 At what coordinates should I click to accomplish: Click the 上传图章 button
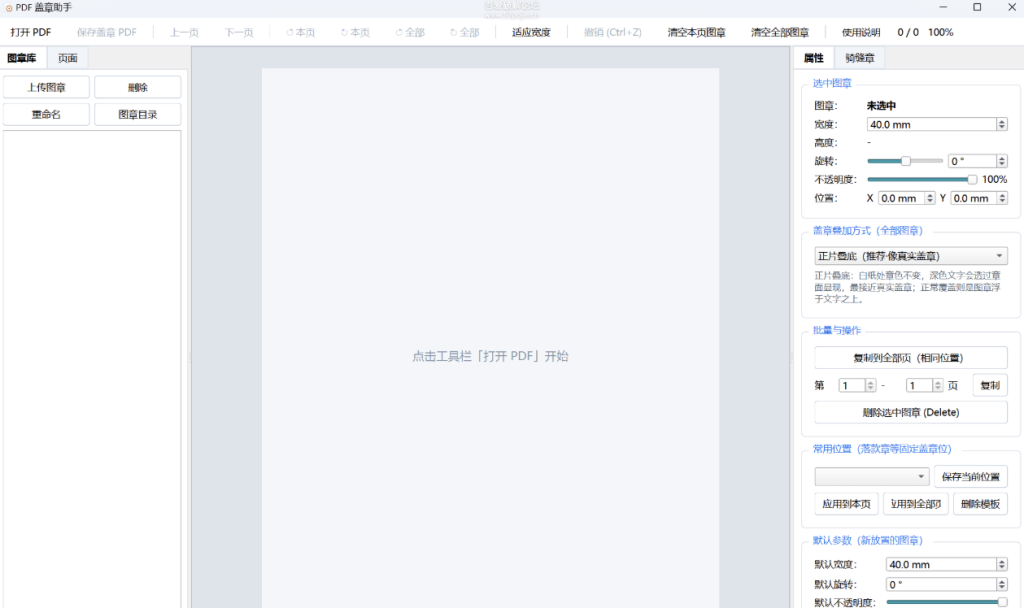pyautogui.click(x=46, y=87)
